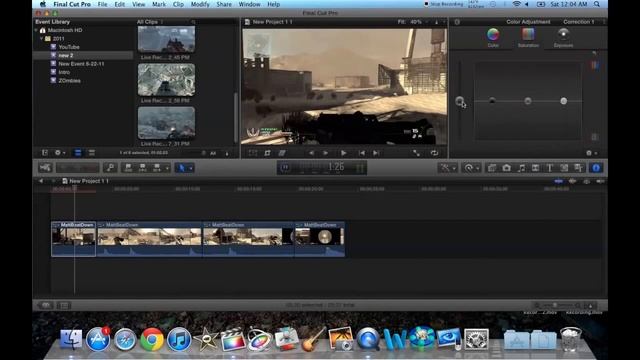Click the Distort tool in viewer
The width and height of the screenshot is (640, 360).
coord(282,153)
